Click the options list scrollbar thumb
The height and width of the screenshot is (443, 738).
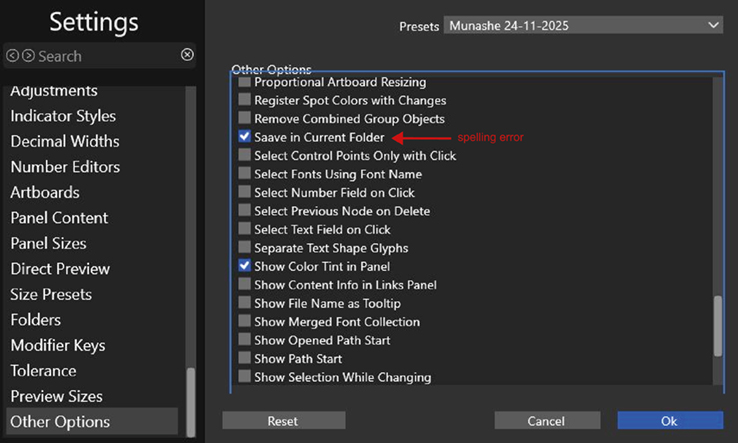(x=716, y=325)
